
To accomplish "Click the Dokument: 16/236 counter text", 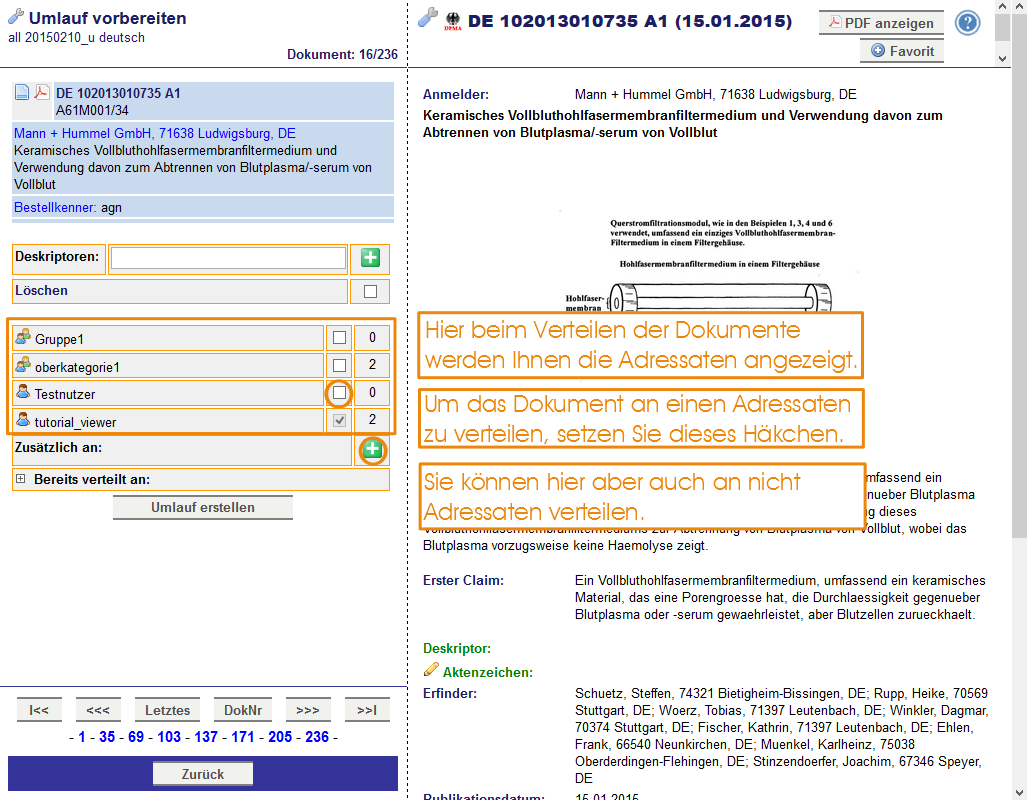I will (342, 54).
